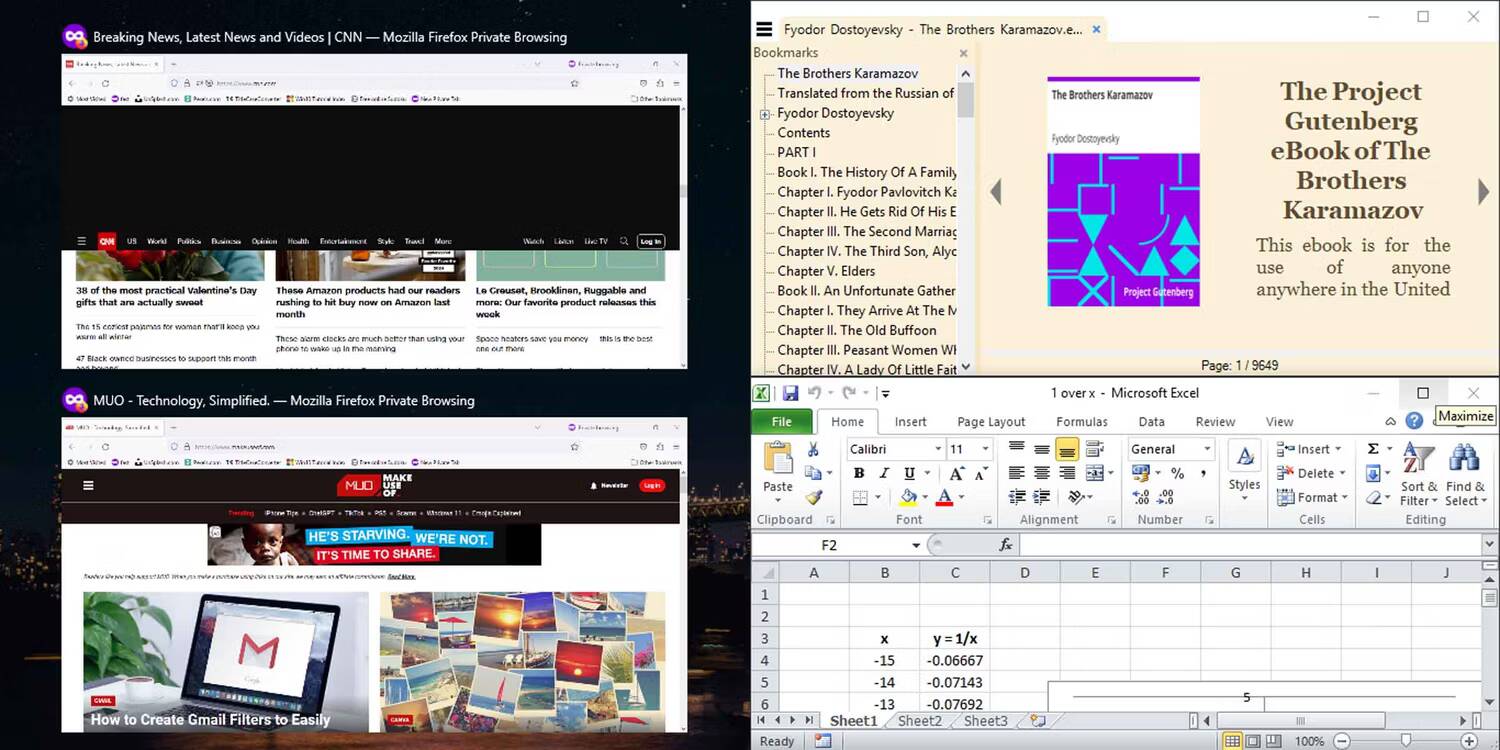Apply the Percent Style icon
Image resolution: width=1500 pixels, height=750 pixels.
1177,472
